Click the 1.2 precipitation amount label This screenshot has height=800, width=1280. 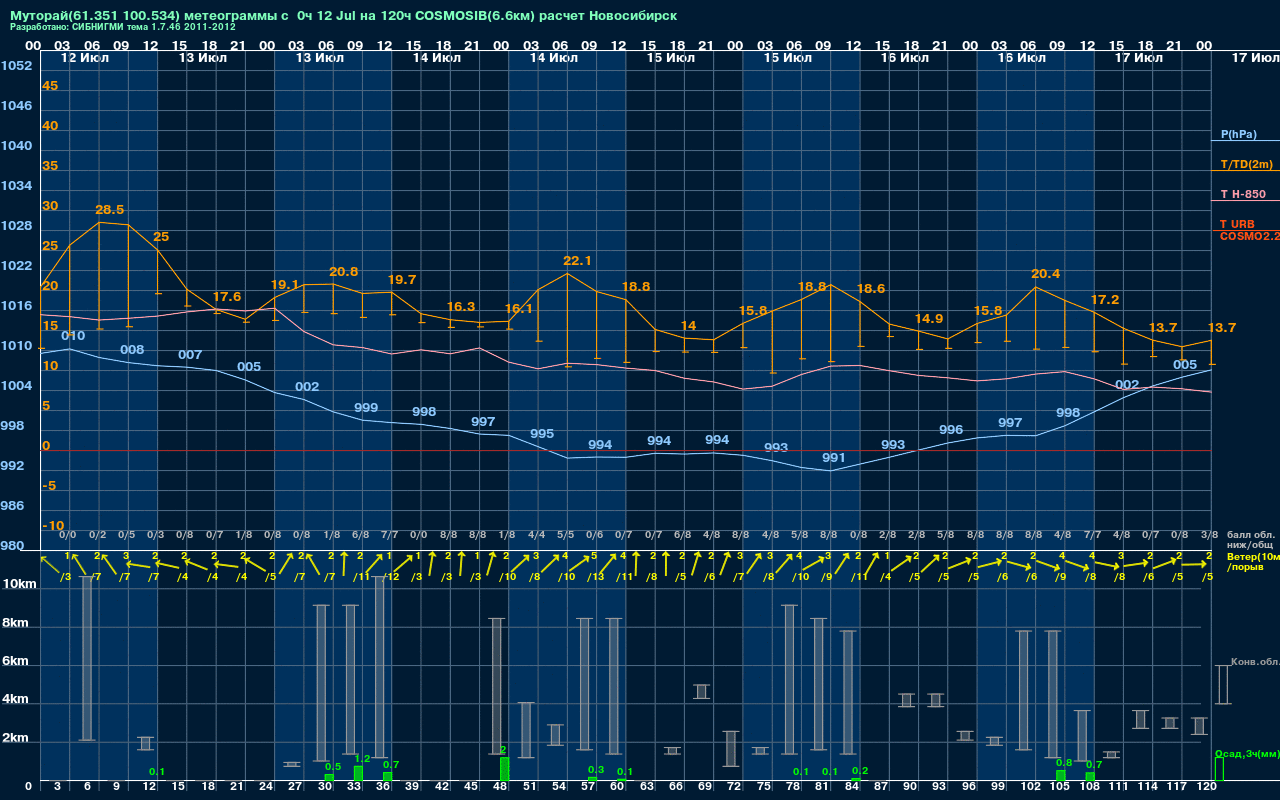pos(363,759)
